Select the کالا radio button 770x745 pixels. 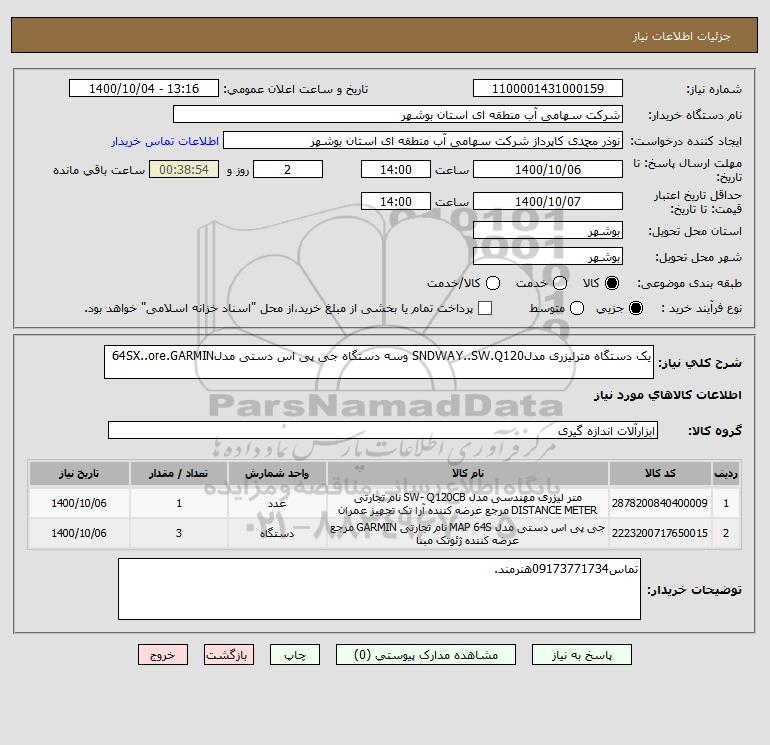click(612, 283)
